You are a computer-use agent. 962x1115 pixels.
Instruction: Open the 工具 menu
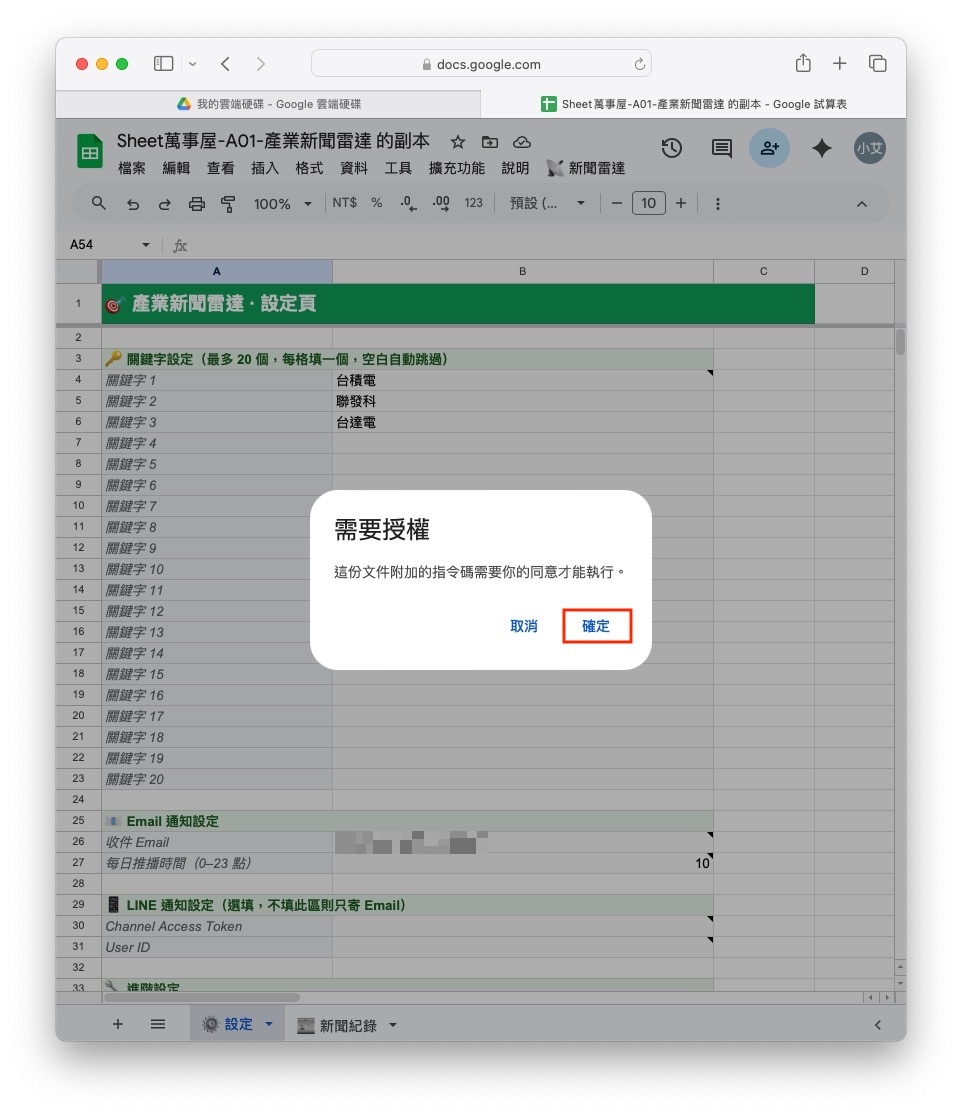click(398, 169)
